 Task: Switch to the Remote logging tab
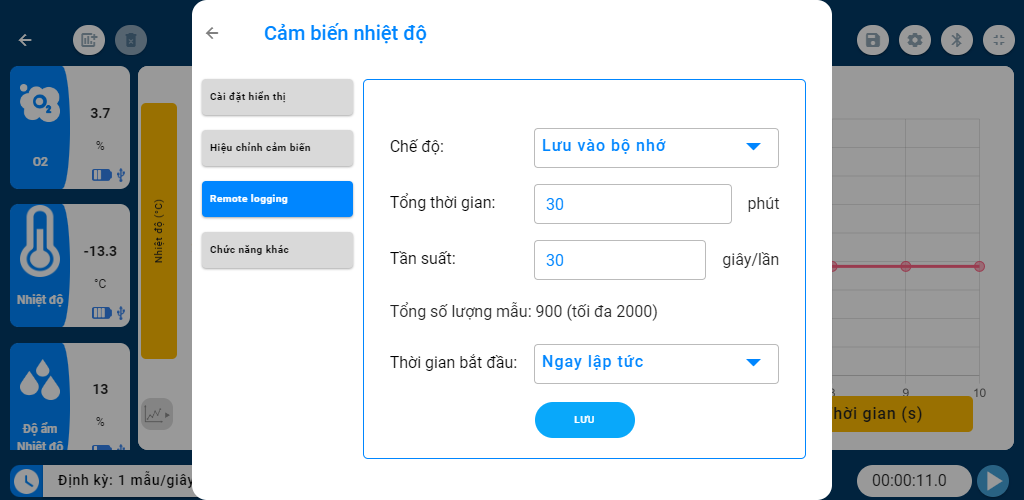tap(277, 199)
